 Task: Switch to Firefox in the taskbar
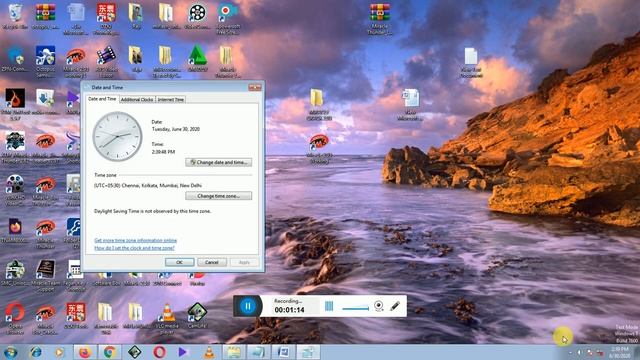[x=84, y=352]
